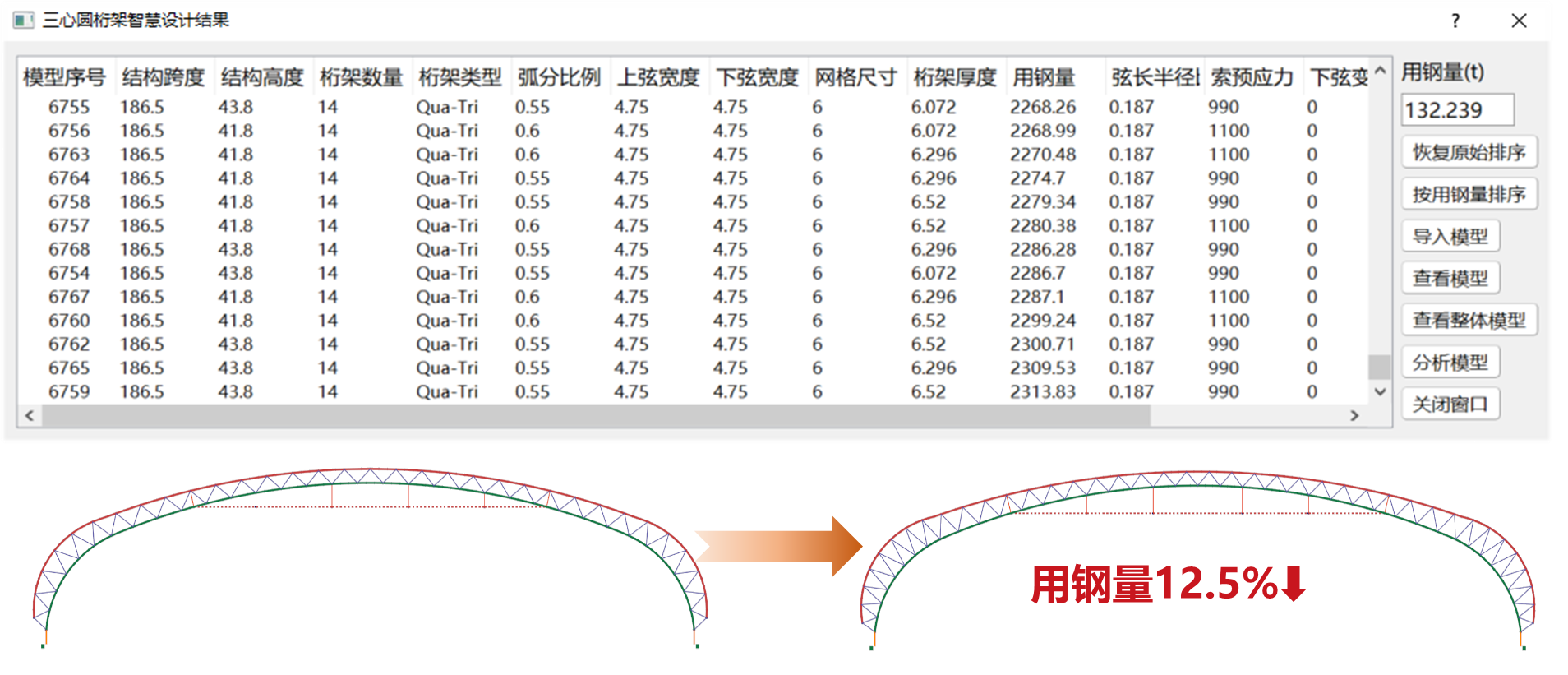
Task: Click the 查看整体模型 button
Action: pos(1468,321)
